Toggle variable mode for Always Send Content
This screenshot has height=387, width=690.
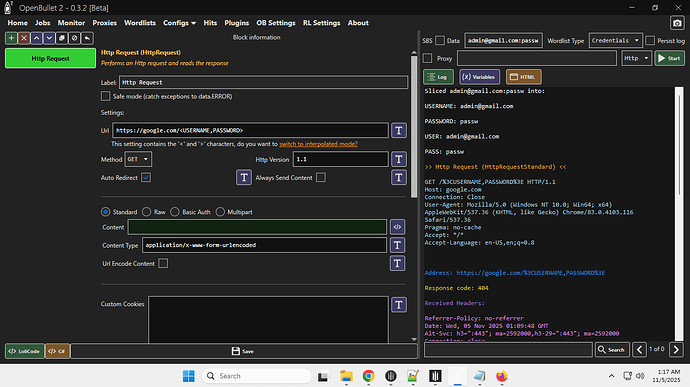coord(399,177)
